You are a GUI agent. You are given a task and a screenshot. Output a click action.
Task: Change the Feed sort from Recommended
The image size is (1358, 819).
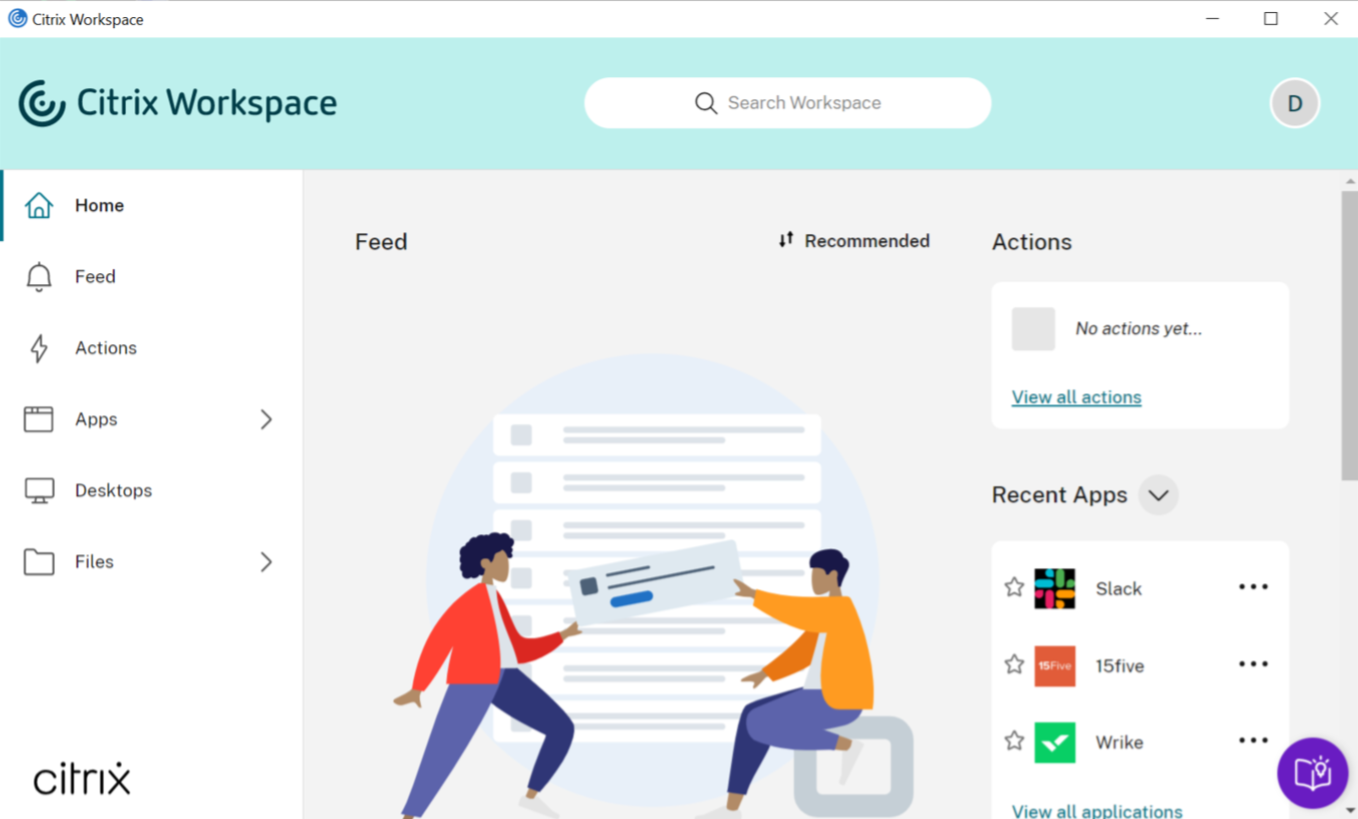coord(855,241)
